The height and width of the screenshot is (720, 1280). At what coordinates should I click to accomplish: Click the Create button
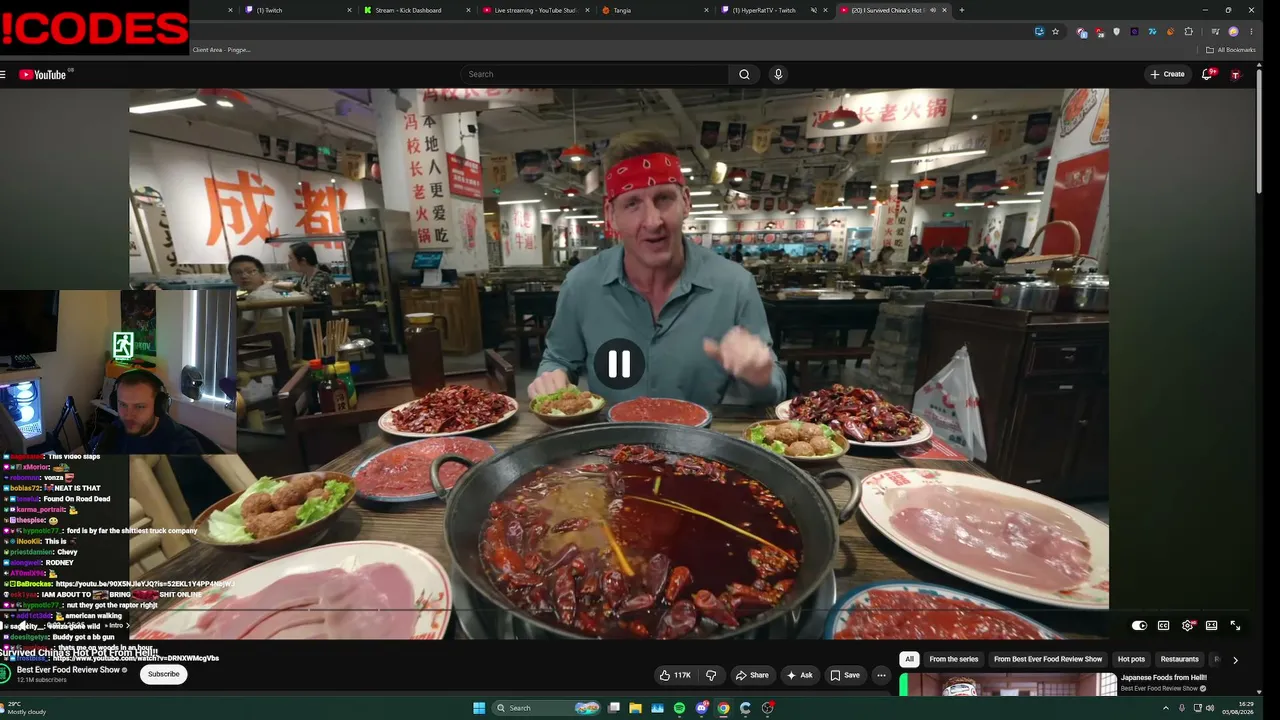pyautogui.click(x=1167, y=74)
